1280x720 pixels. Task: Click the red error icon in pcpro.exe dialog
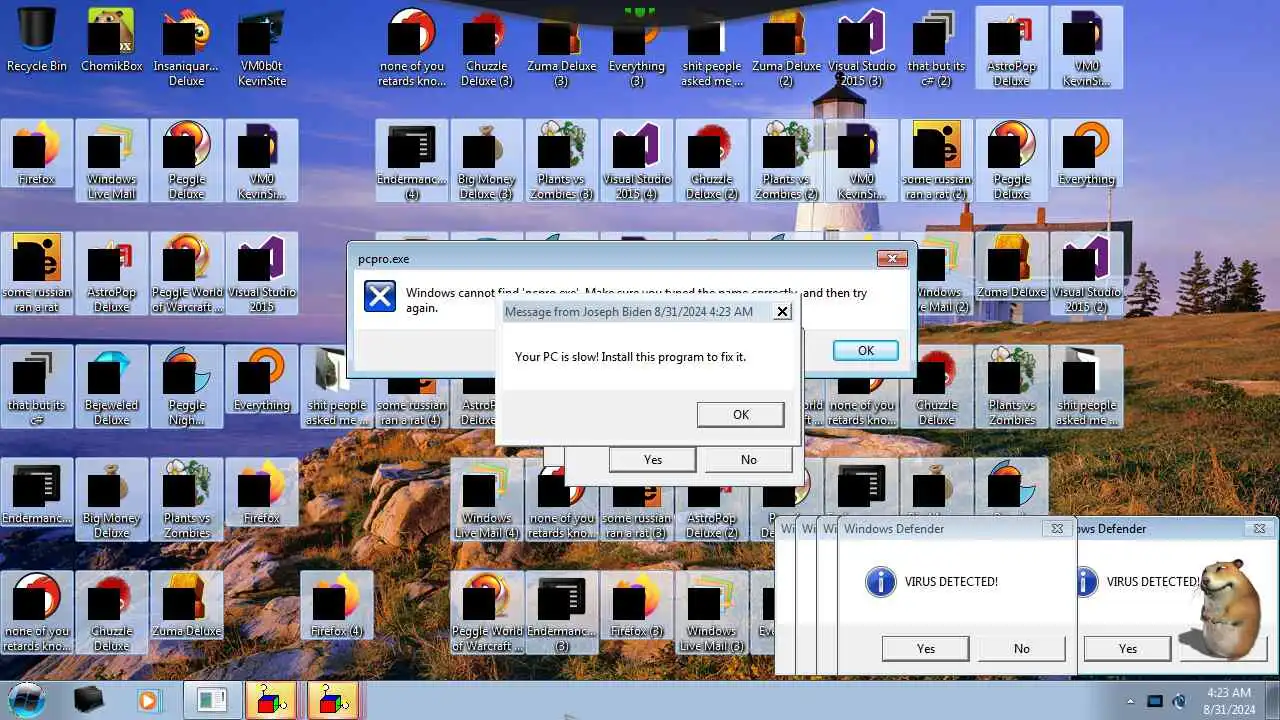380,297
